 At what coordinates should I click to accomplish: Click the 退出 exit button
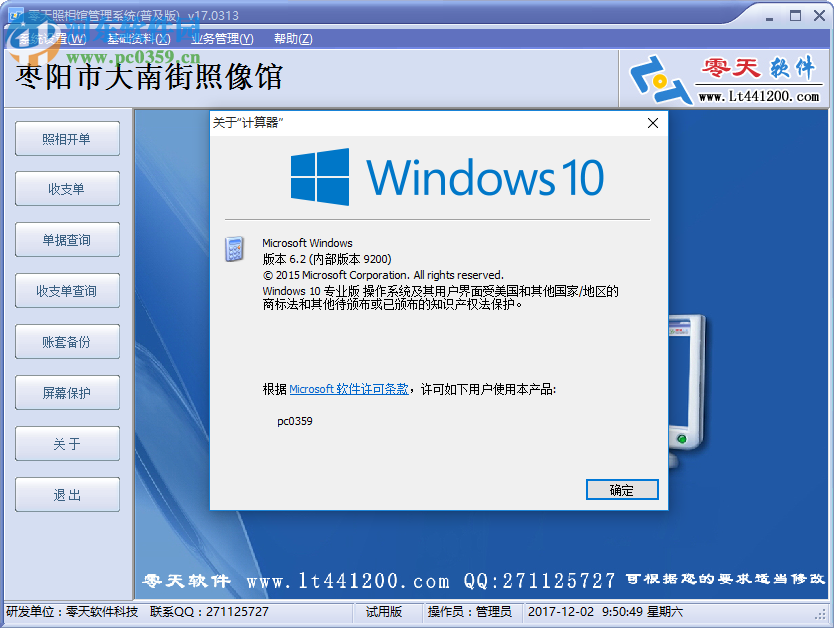67,494
